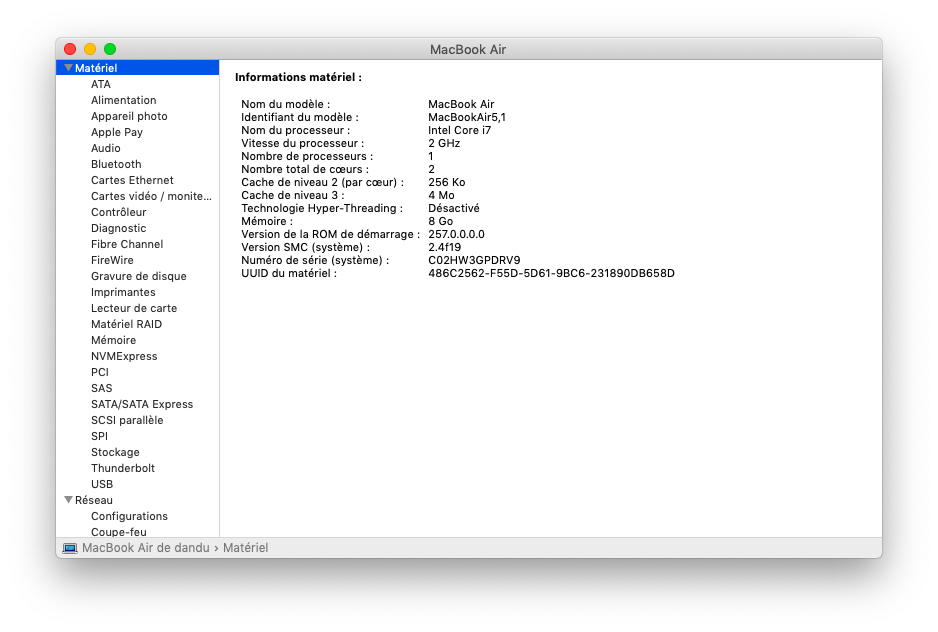Select Apple Pay entry
The image size is (938, 632).
(x=117, y=132)
